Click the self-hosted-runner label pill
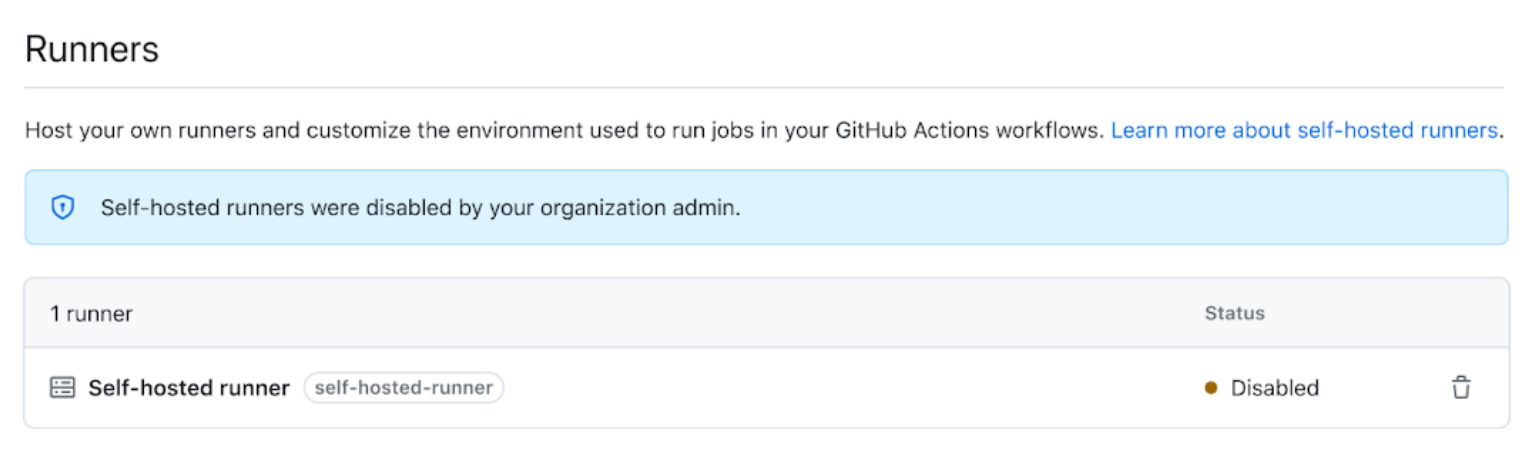1538x464 pixels. click(x=403, y=388)
